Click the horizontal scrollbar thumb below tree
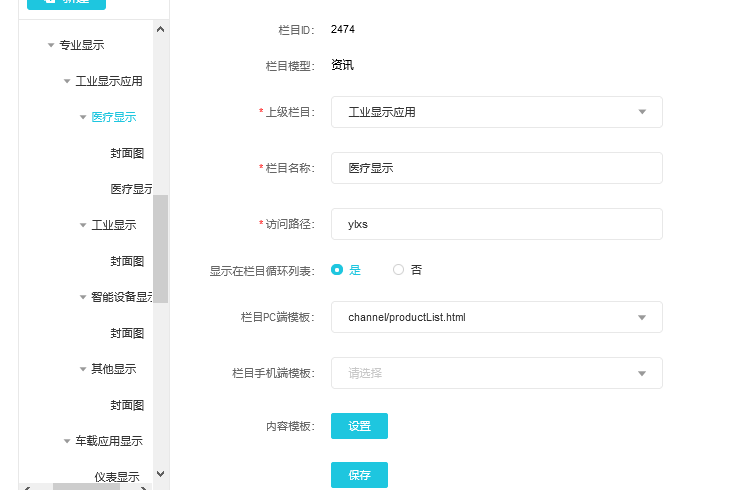Image resolution: width=736 pixels, height=490 pixels. 86,487
